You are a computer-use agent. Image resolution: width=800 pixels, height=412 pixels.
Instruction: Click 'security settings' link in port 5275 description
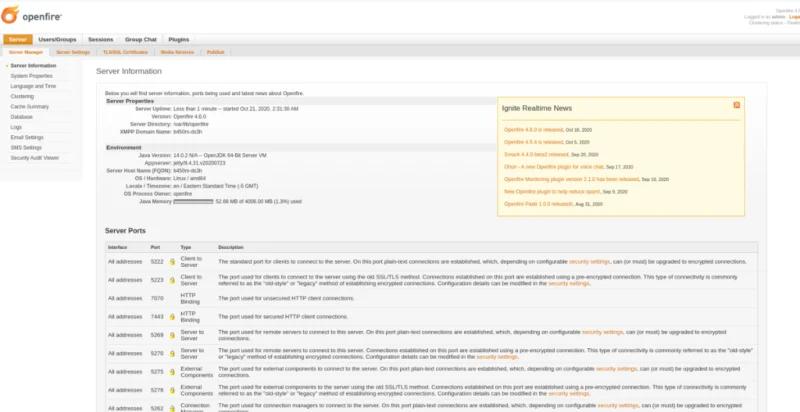tap(616, 369)
